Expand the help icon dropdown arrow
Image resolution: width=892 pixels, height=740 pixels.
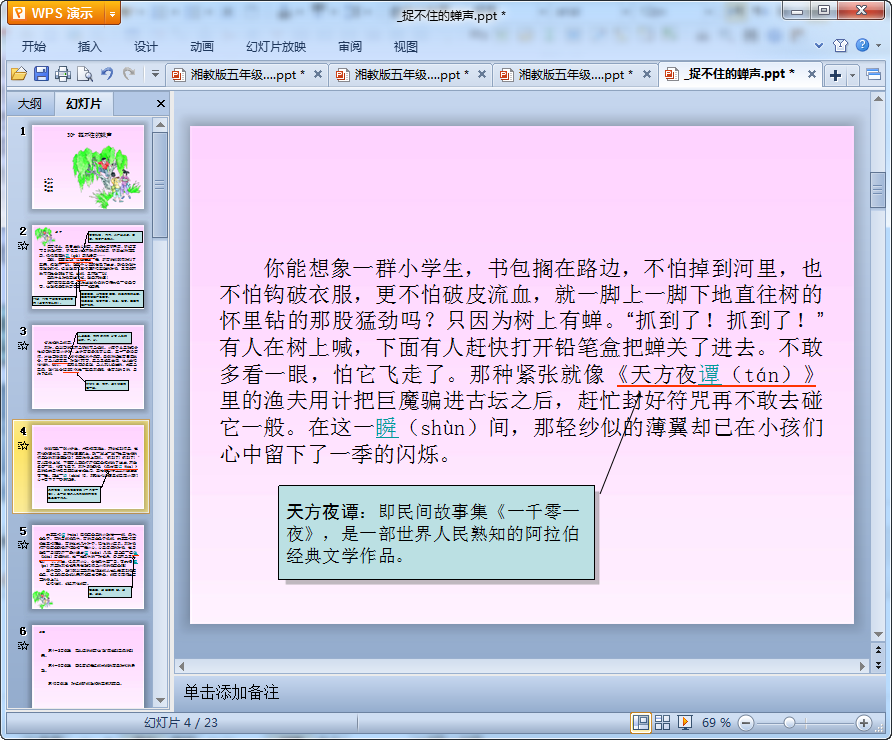click(879, 46)
